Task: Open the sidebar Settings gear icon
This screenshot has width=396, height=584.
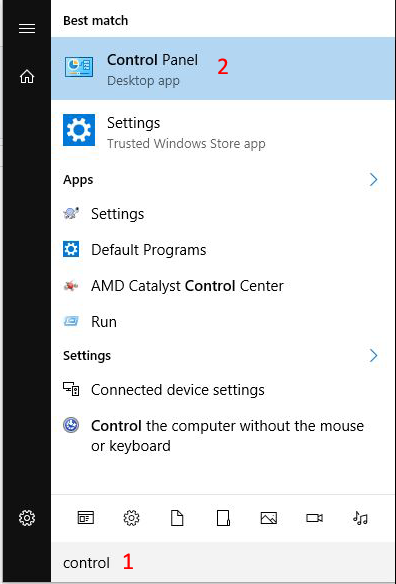Action: click(x=27, y=518)
